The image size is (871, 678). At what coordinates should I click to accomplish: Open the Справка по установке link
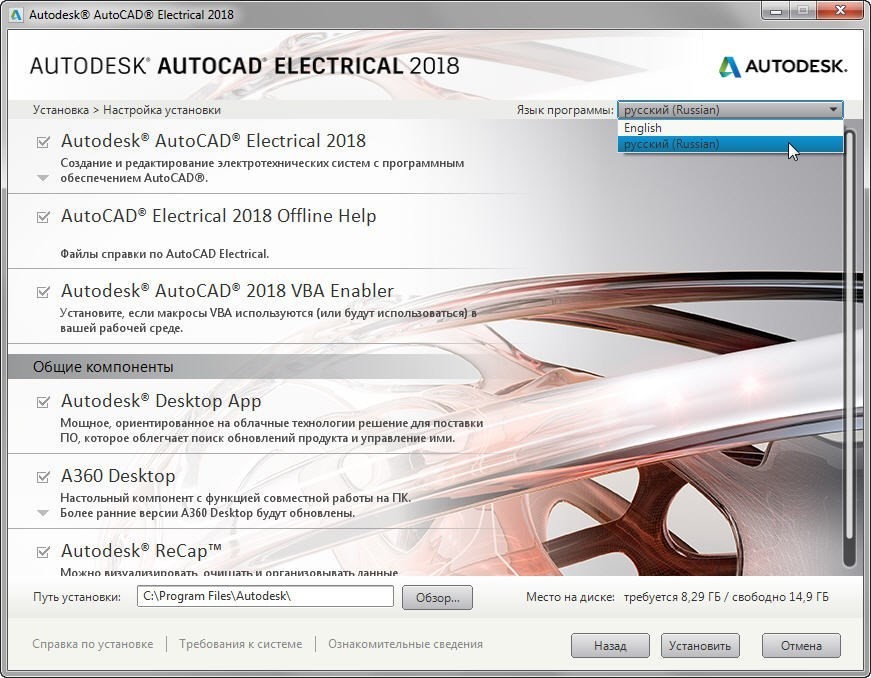coord(93,644)
